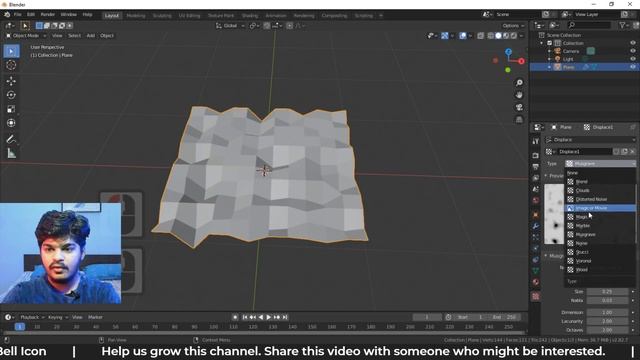Open the Tool properties tab
Viewport: 640px width, 360px height.
[536, 141]
